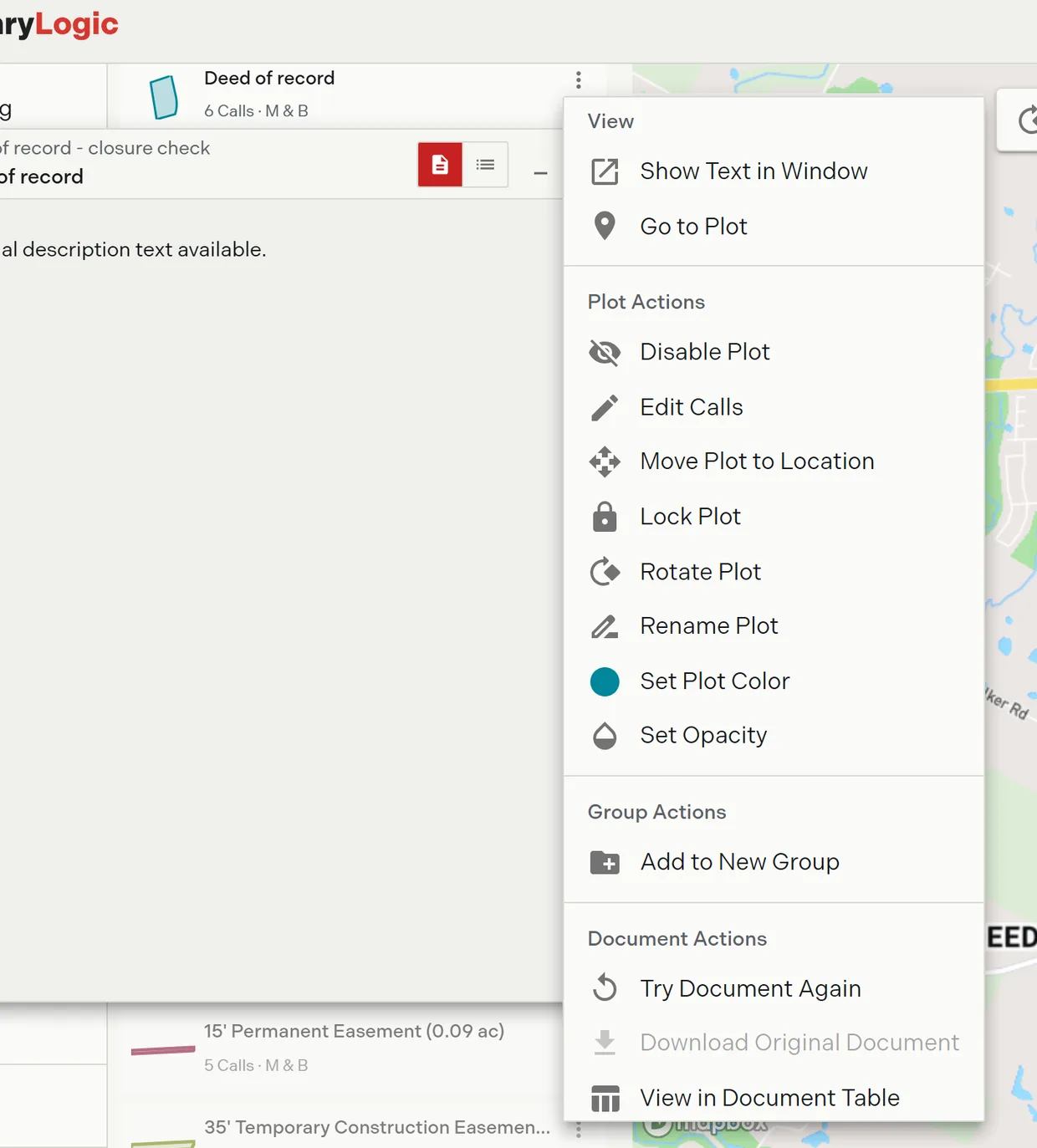Viewport: 1037px width, 1148px height.
Task: Open the Deed of record three-dot menu
Action: 579,79
